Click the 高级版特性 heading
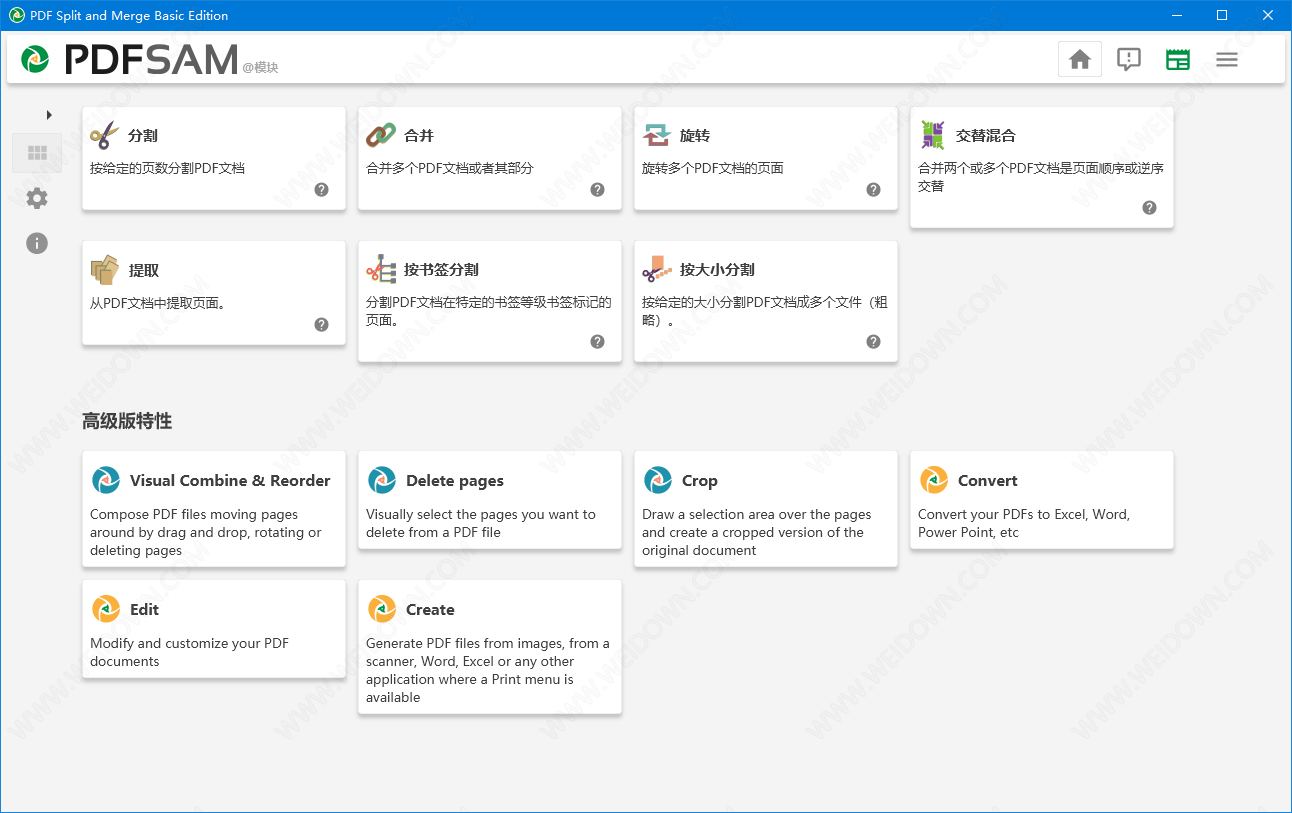Image resolution: width=1292 pixels, height=813 pixels. coord(127,421)
